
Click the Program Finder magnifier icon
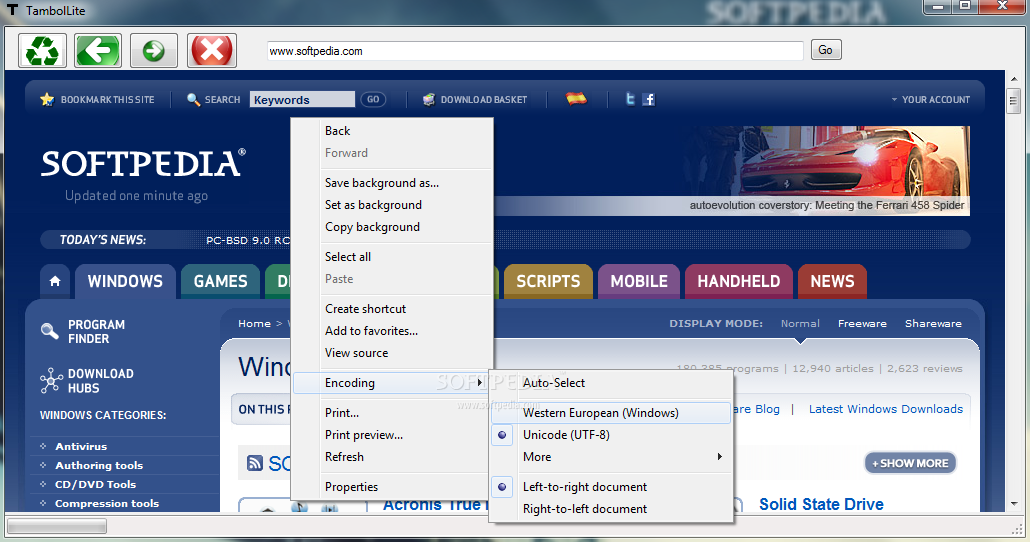click(x=49, y=331)
